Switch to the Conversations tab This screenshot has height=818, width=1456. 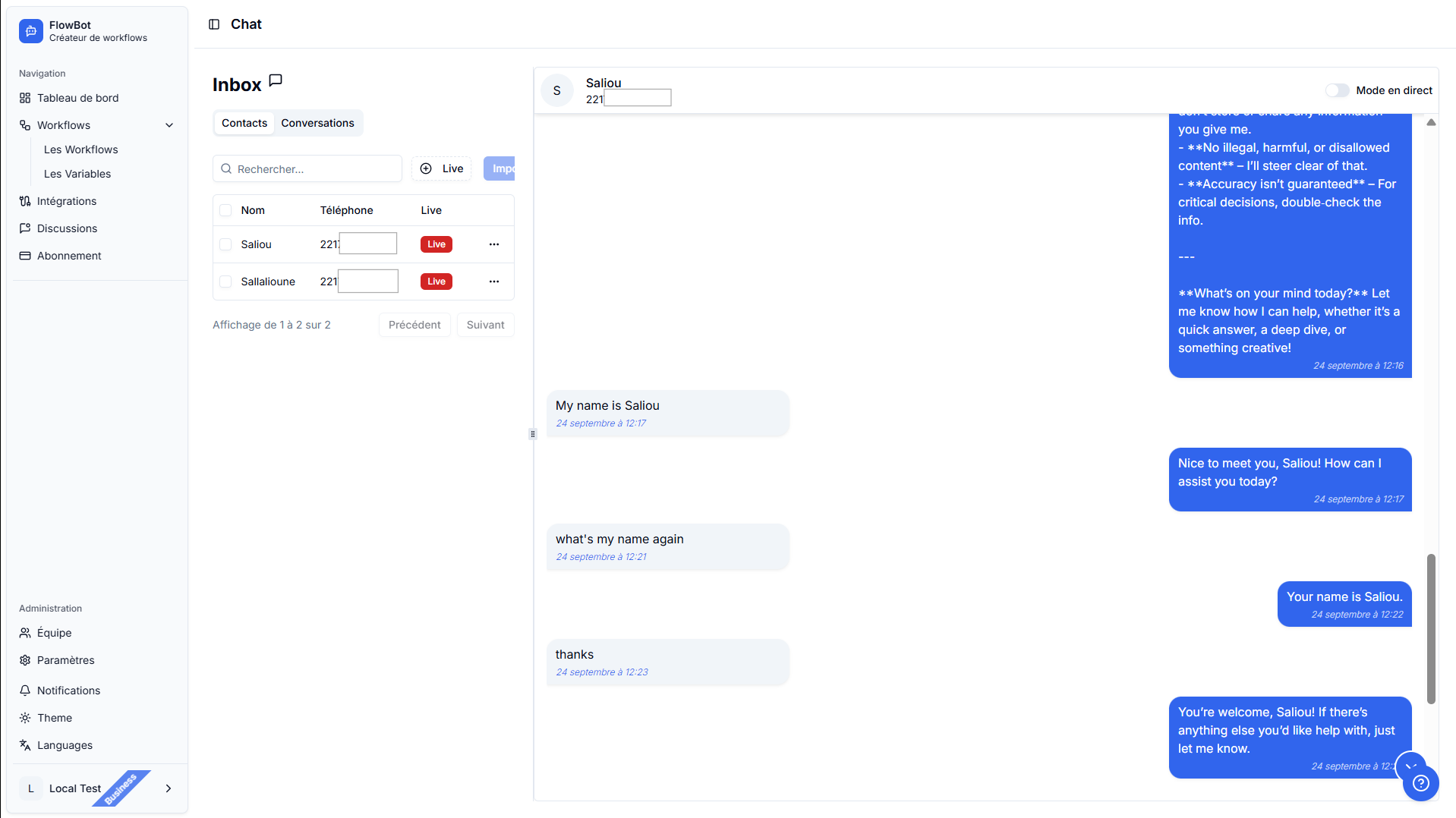point(317,123)
